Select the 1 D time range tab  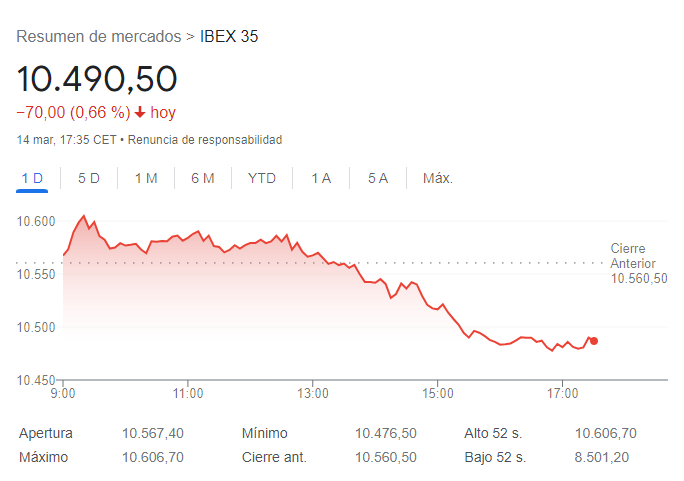[x=32, y=178]
